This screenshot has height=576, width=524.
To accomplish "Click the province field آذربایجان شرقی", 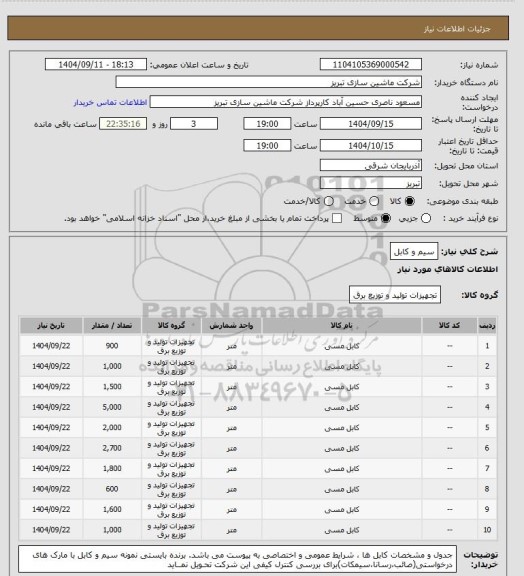I will point(371,165).
